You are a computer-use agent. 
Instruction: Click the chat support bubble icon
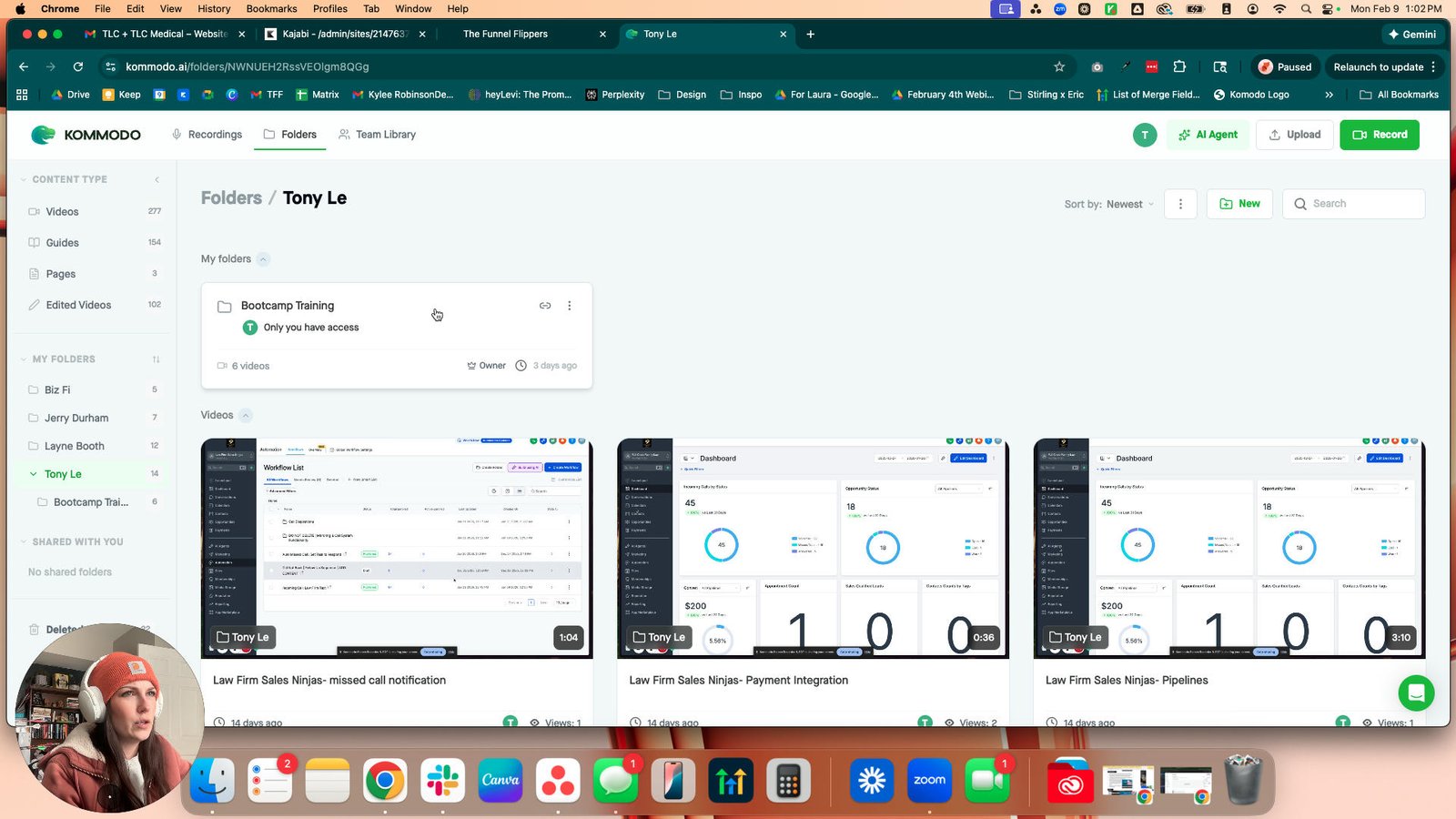(1416, 693)
